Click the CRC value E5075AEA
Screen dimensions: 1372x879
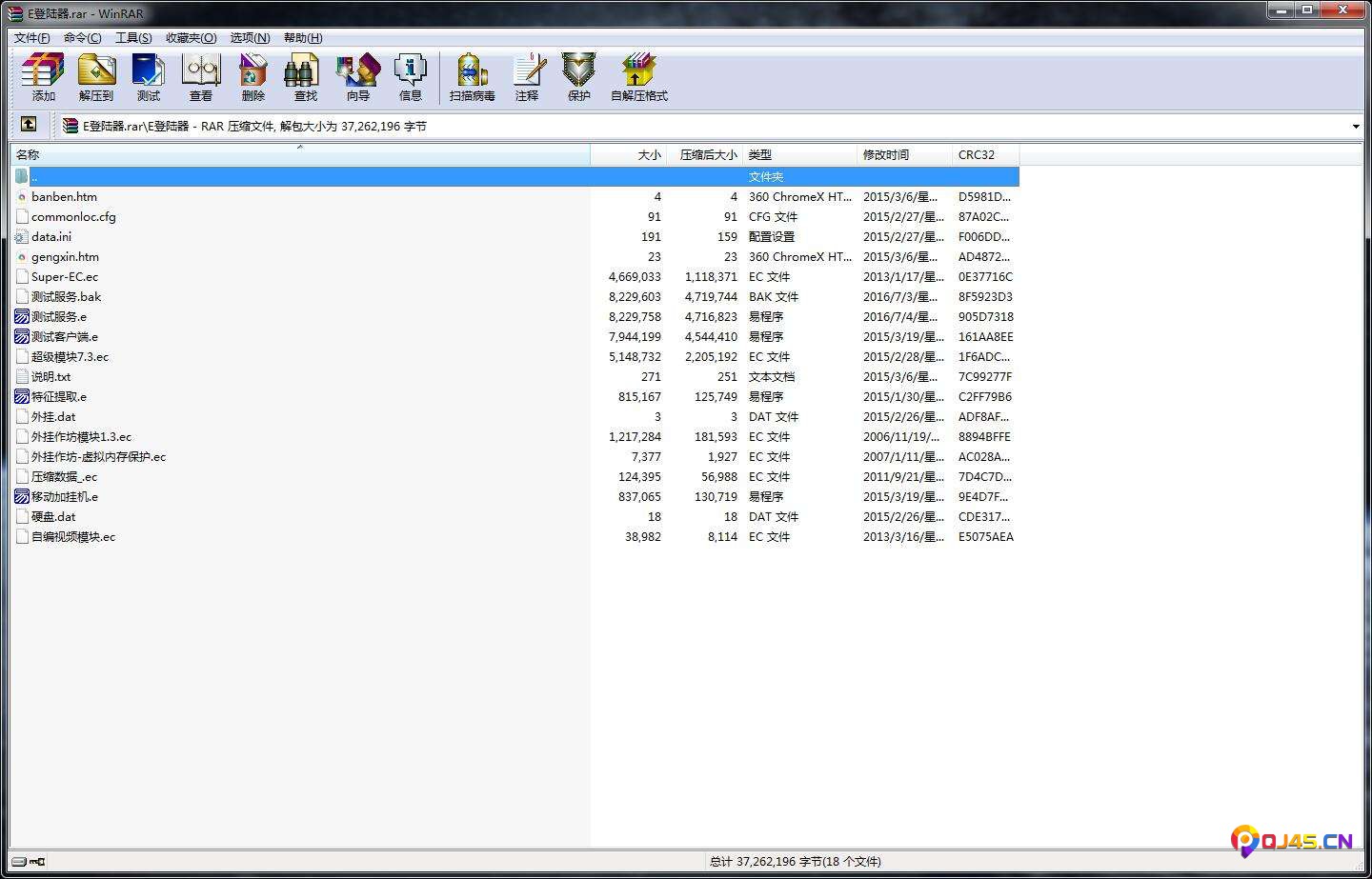986,537
